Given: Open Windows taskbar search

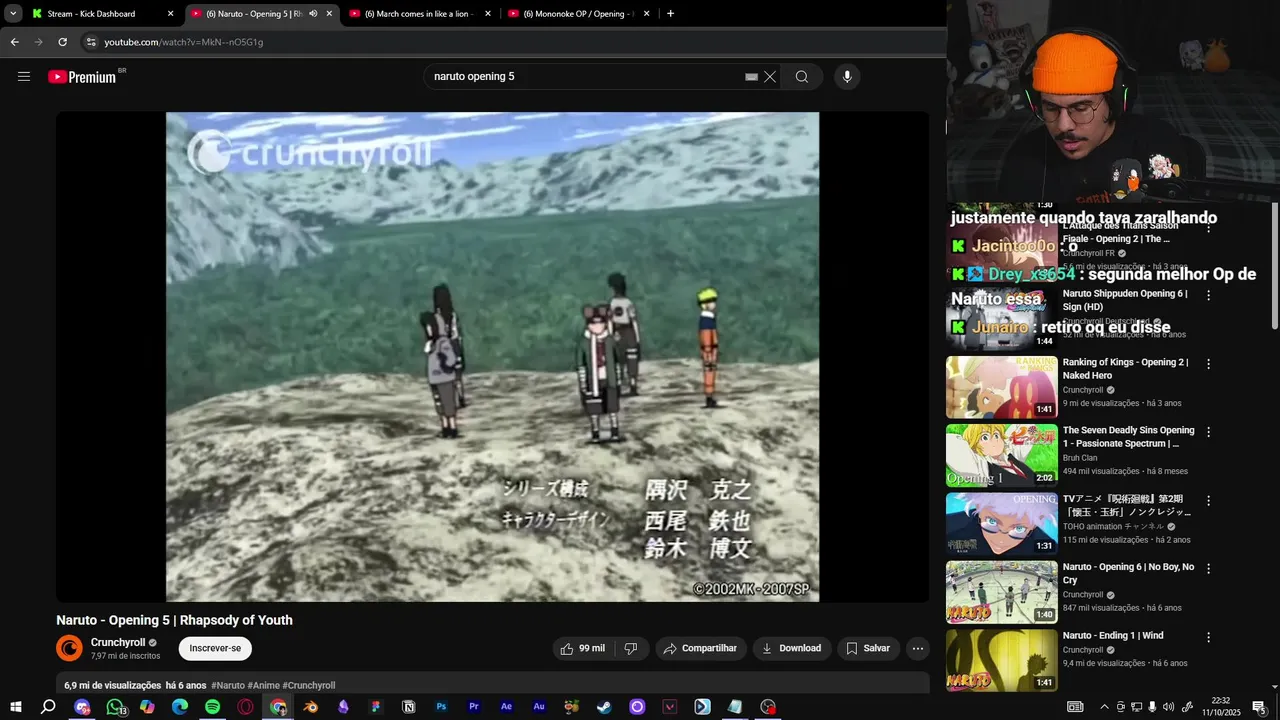Looking at the screenshot, I should click(x=48, y=707).
